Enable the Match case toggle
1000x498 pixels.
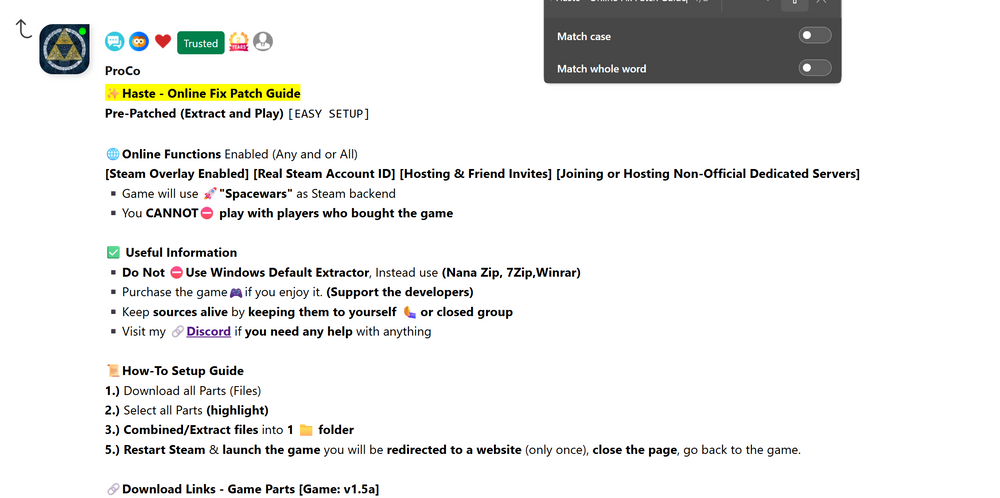point(815,36)
